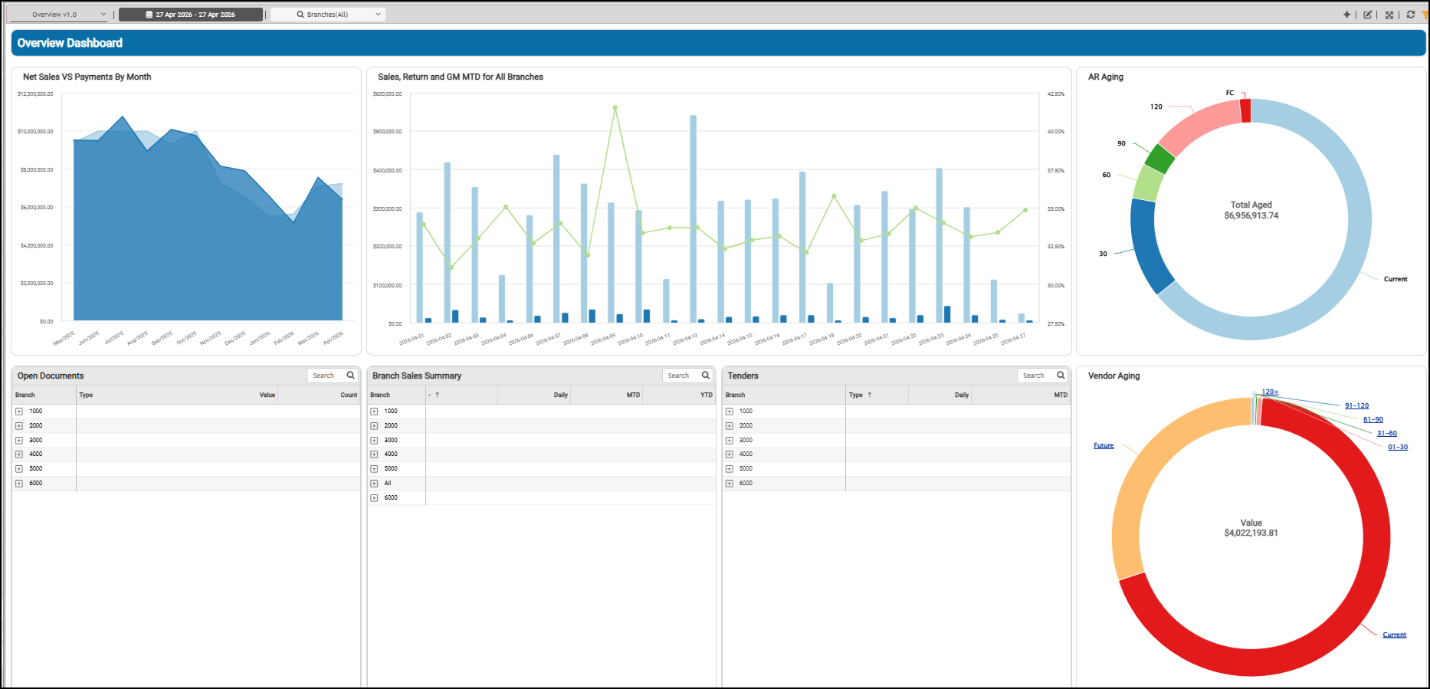Click the Branch Sales Summary search magnifier
The width and height of the screenshot is (1430, 689).
705,376
